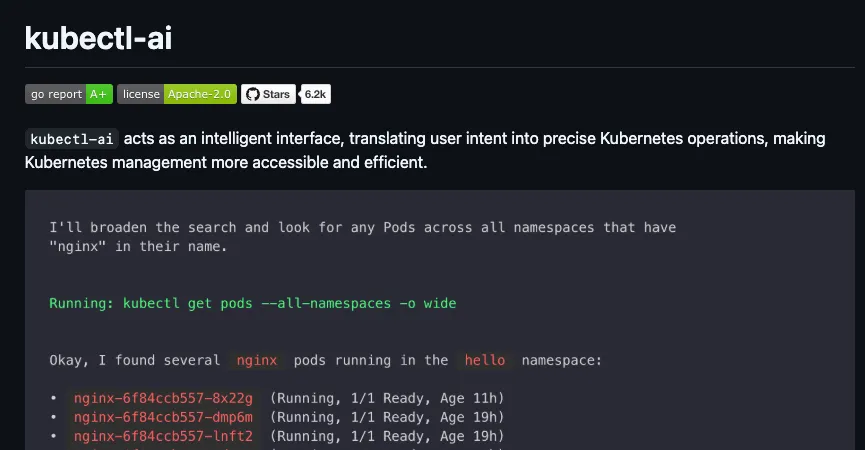Click the kubectl-ai page heading
The width and height of the screenshot is (865, 450).
[x=98, y=38]
